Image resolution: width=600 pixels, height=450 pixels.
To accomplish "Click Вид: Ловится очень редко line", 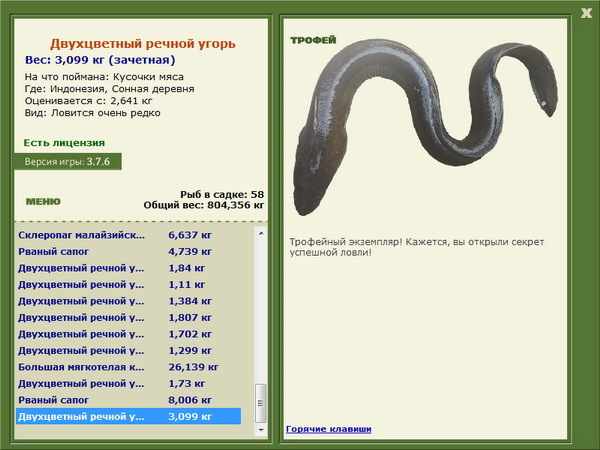I will click(x=93, y=113).
